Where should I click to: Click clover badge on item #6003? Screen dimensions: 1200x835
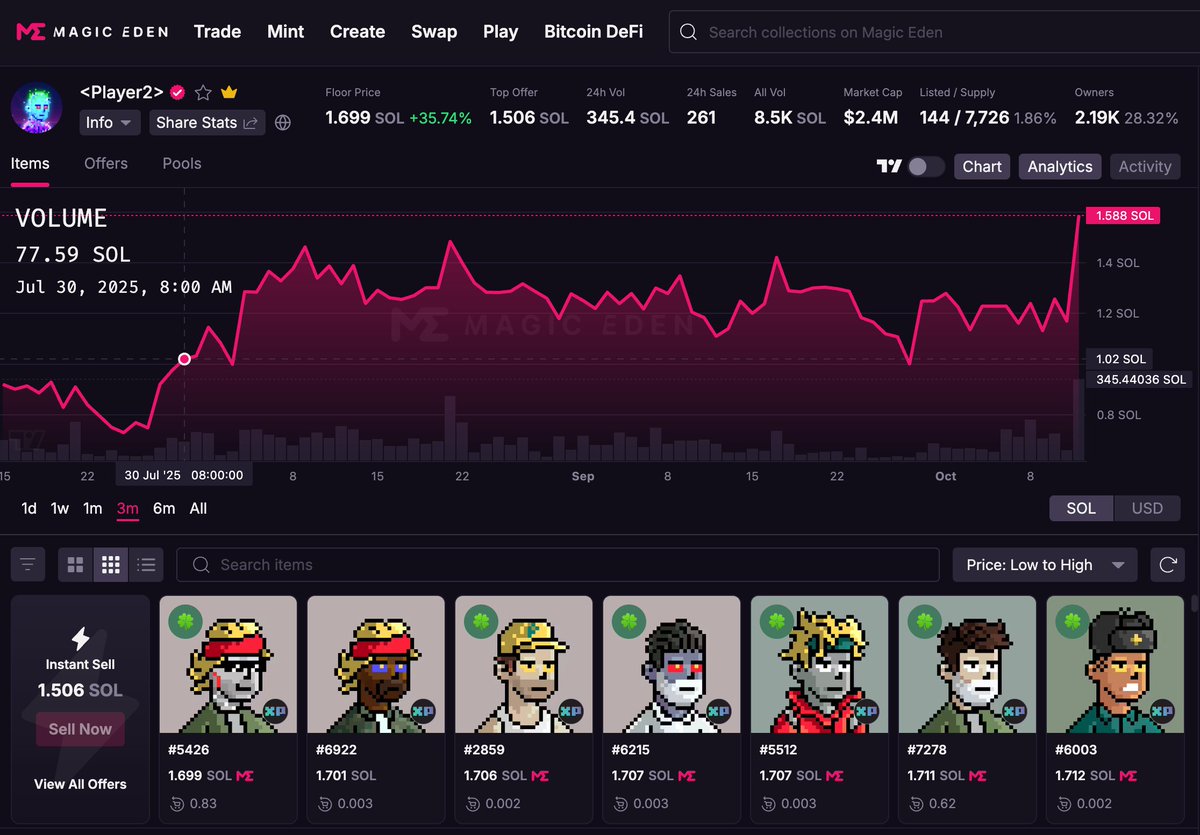(x=1071, y=621)
